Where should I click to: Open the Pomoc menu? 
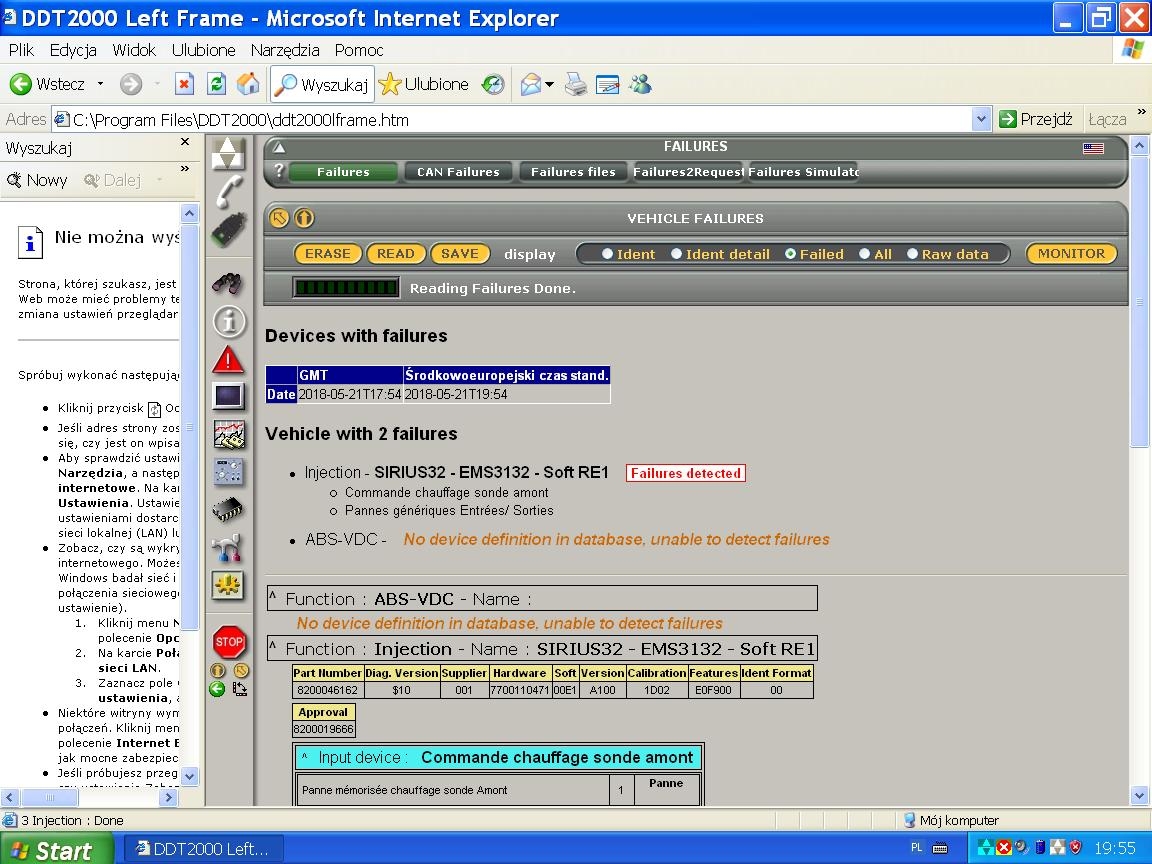tap(359, 50)
